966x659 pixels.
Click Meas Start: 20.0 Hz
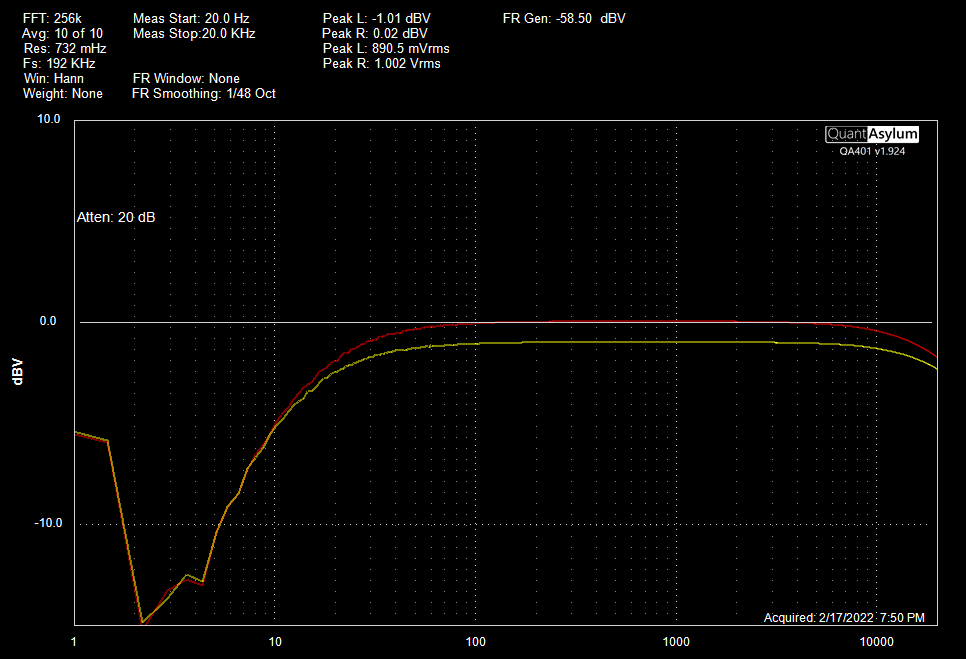tap(191, 18)
